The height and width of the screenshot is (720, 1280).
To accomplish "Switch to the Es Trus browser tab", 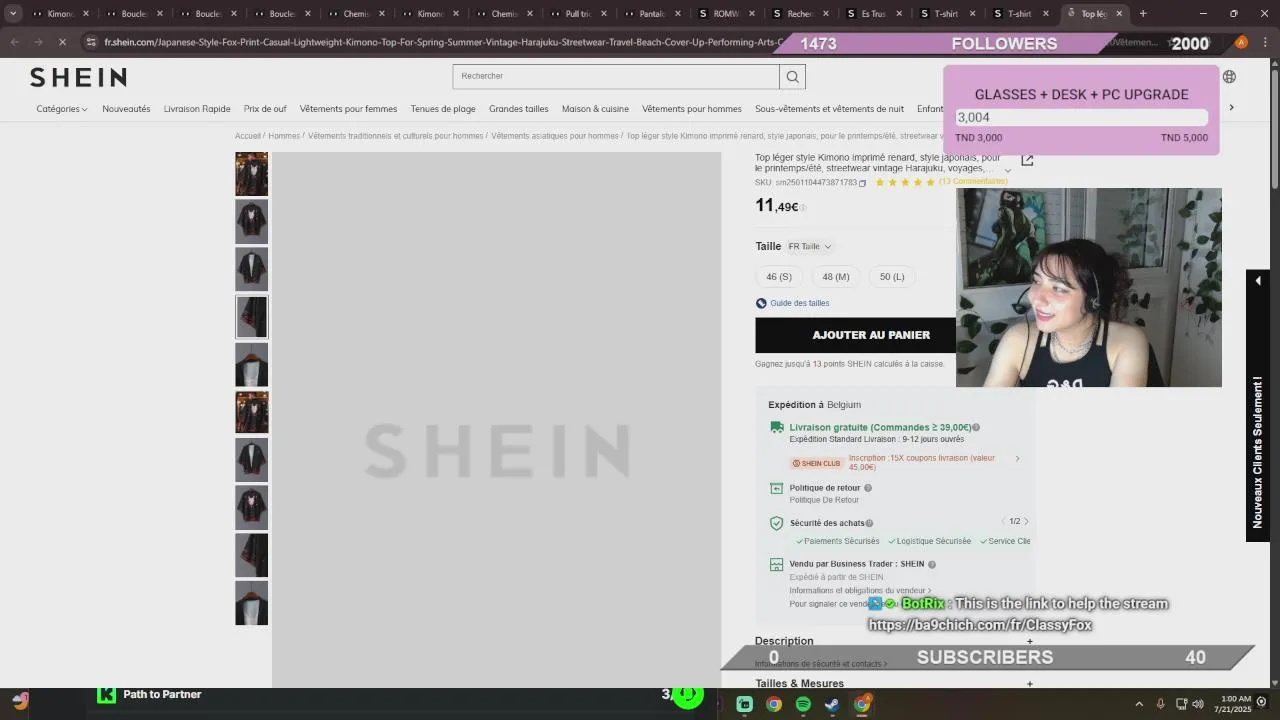I will (873, 14).
